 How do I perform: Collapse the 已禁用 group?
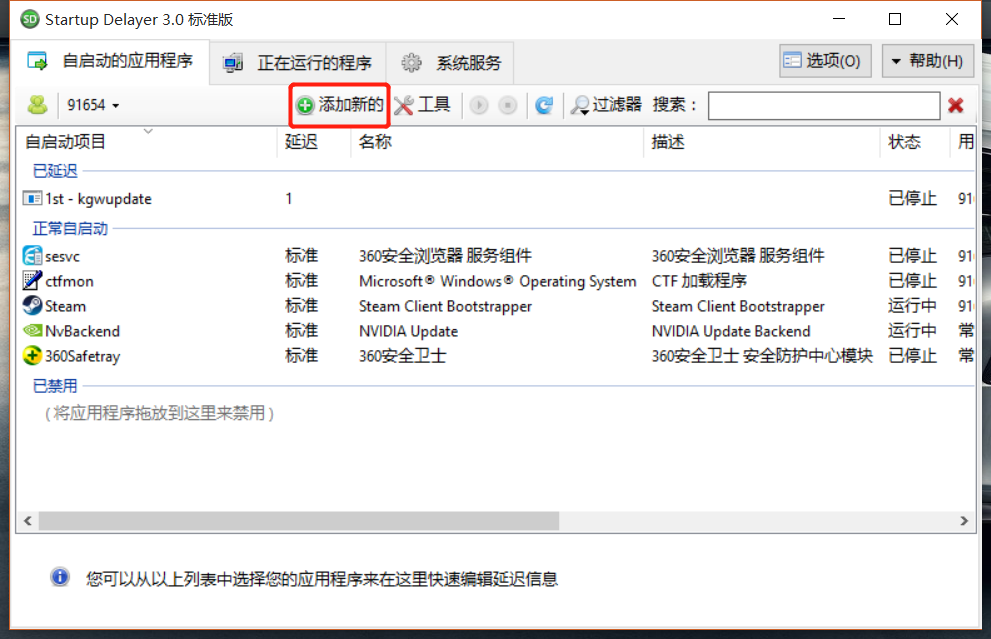55,386
